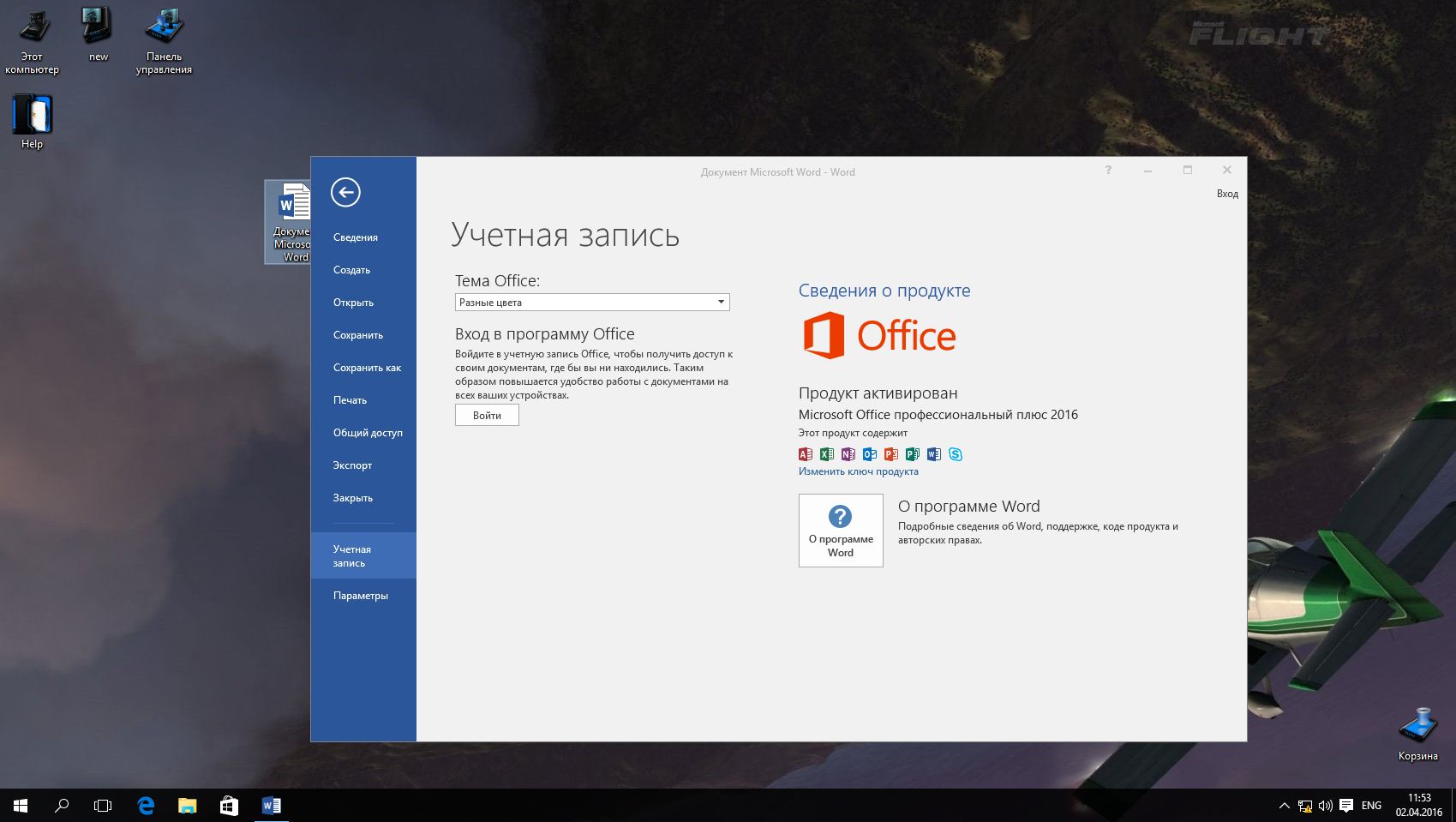The width and height of the screenshot is (1456, 822).
Task: Open the 'Печать' backstage tab
Action: [x=363, y=400]
